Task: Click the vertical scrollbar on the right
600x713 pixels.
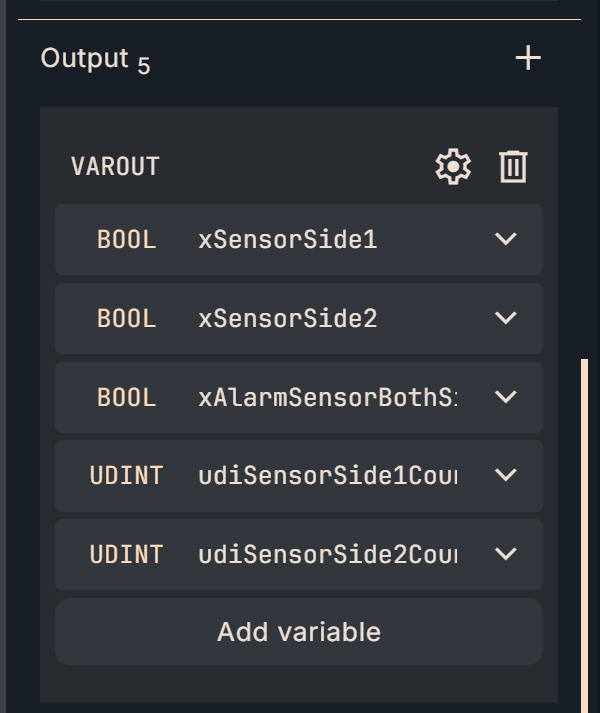Action: pyautogui.click(x=584, y=530)
